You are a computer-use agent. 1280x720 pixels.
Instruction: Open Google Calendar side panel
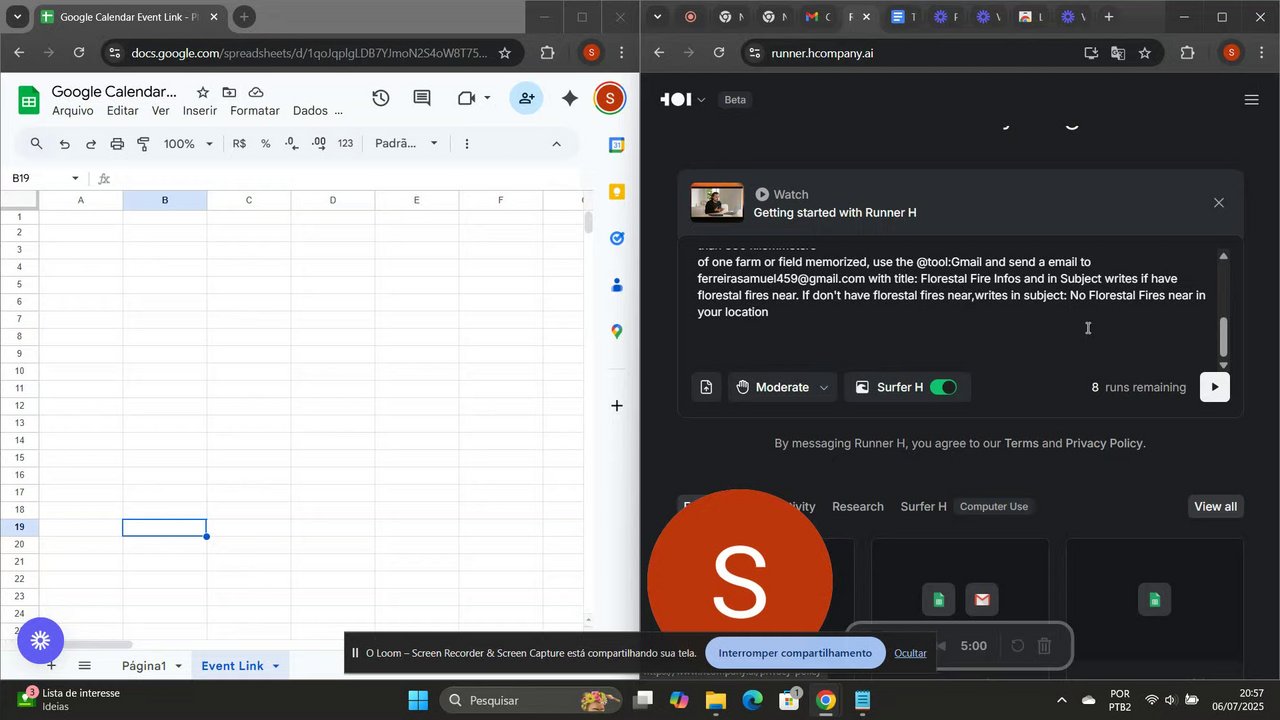point(617,145)
